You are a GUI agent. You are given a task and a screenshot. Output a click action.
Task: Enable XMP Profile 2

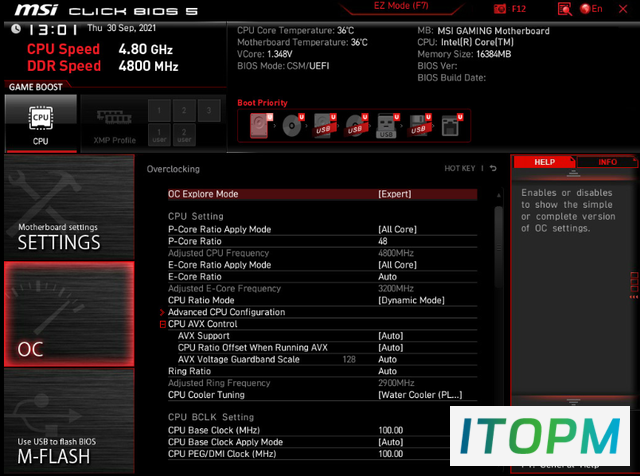(184, 110)
